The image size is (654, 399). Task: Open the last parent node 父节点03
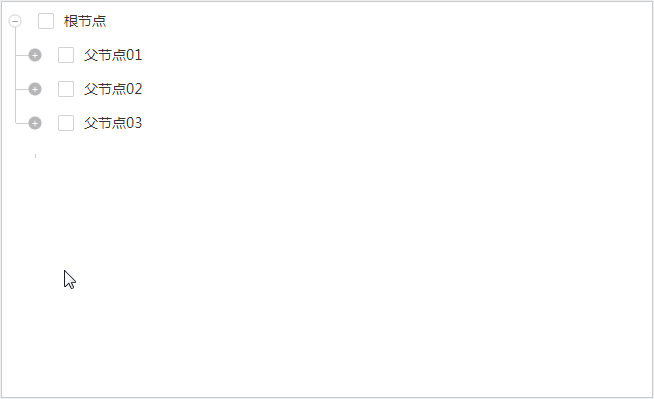click(x=35, y=123)
